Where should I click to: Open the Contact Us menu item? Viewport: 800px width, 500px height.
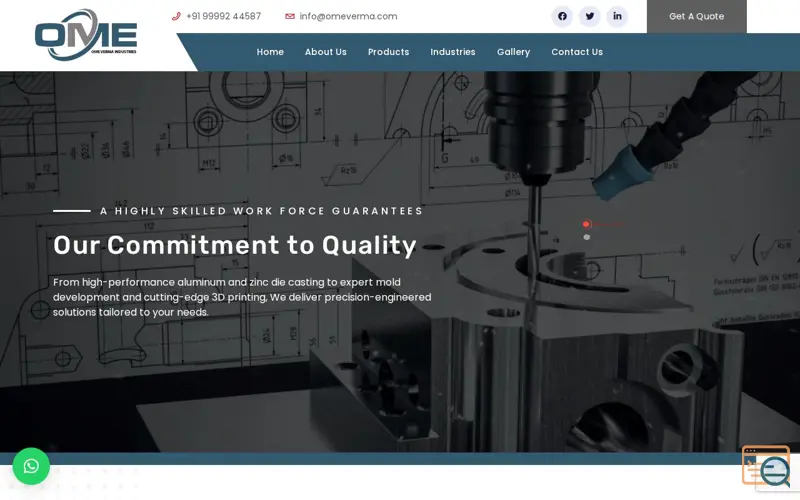point(577,52)
